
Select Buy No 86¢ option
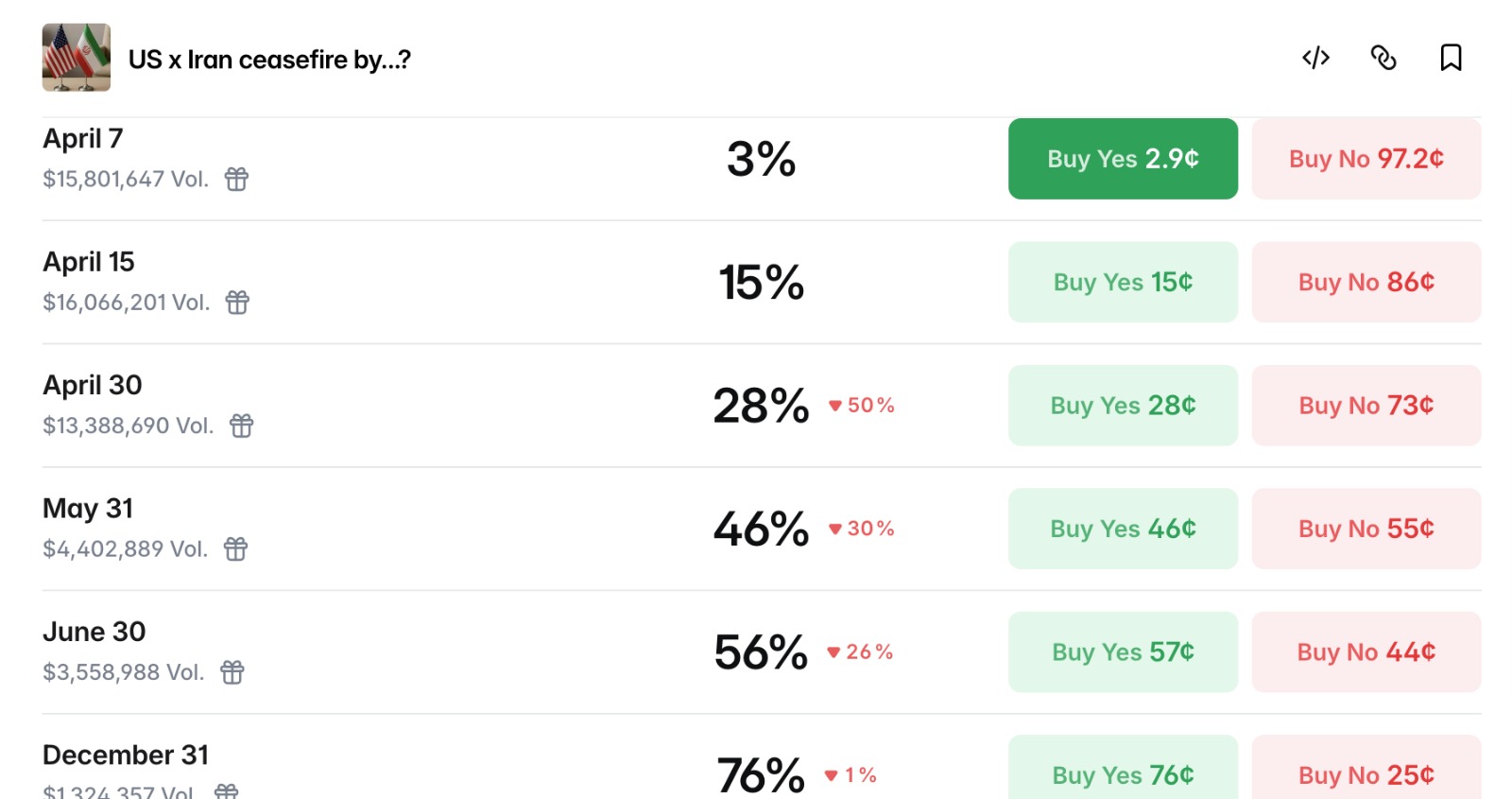click(x=1366, y=282)
